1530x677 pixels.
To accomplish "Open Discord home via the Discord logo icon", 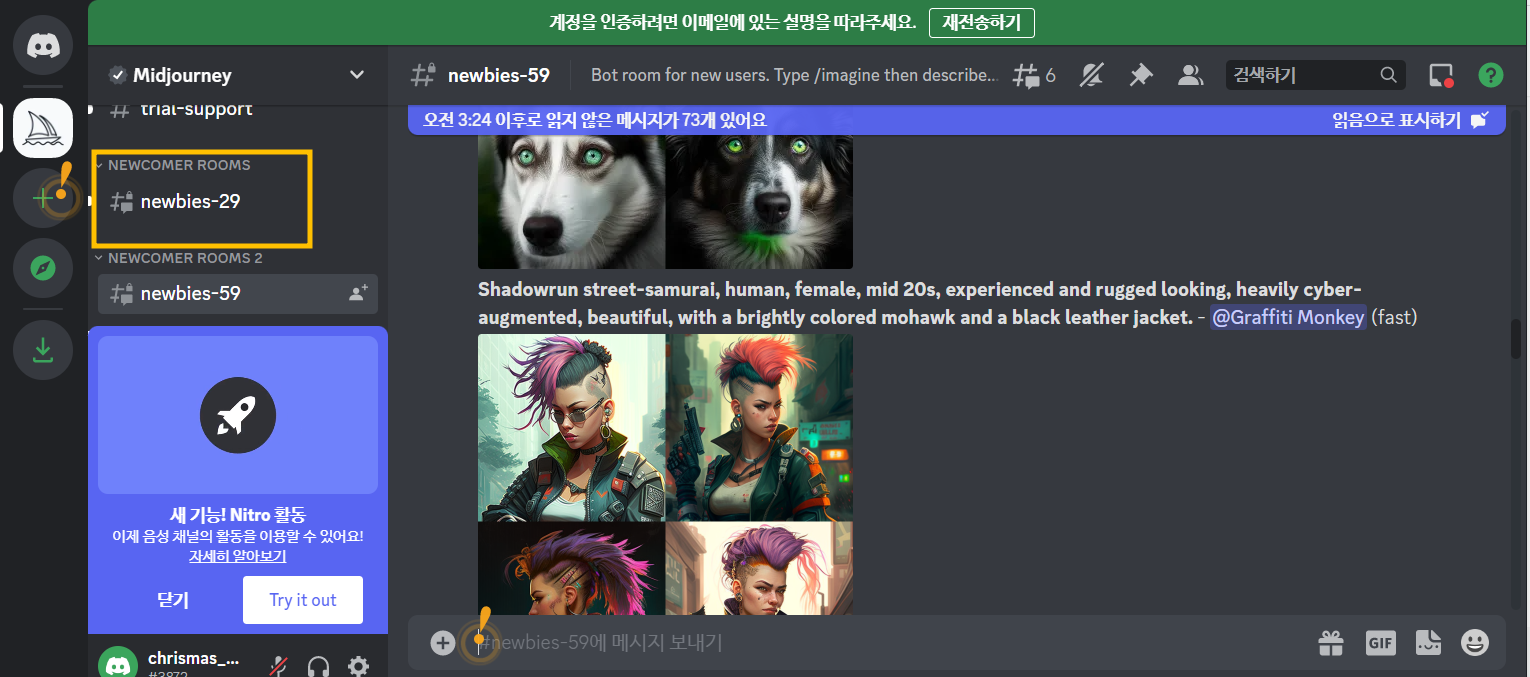I will coord(42,44).
